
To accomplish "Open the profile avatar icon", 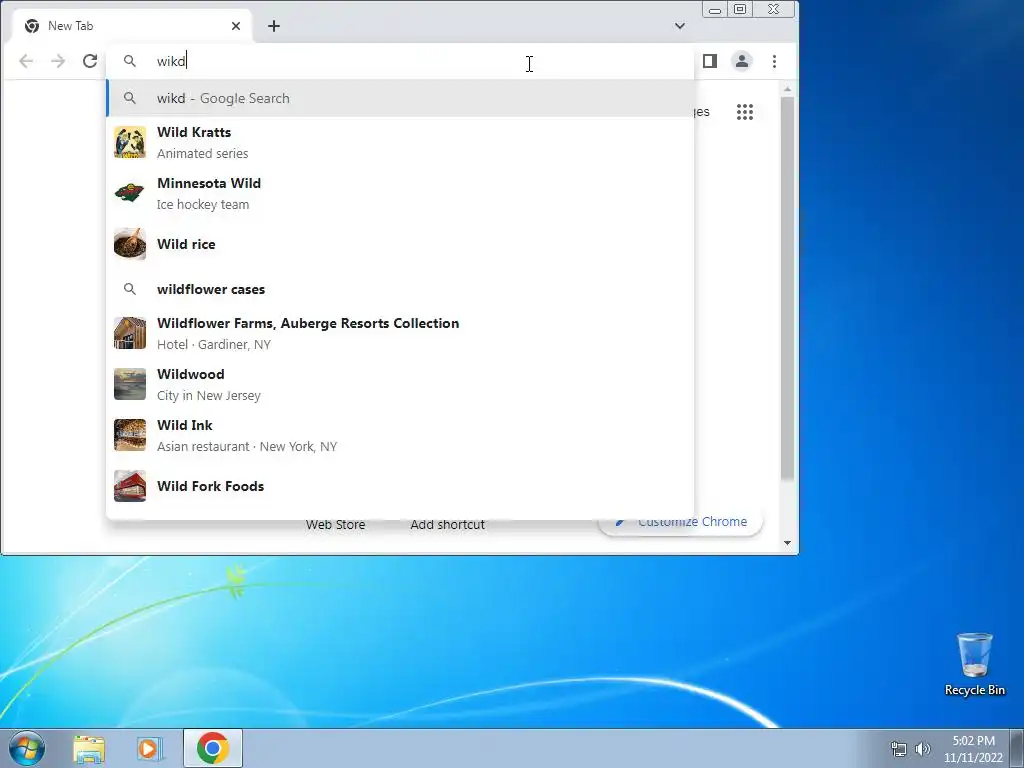I will pyautogui.click(x=742, y=61).
